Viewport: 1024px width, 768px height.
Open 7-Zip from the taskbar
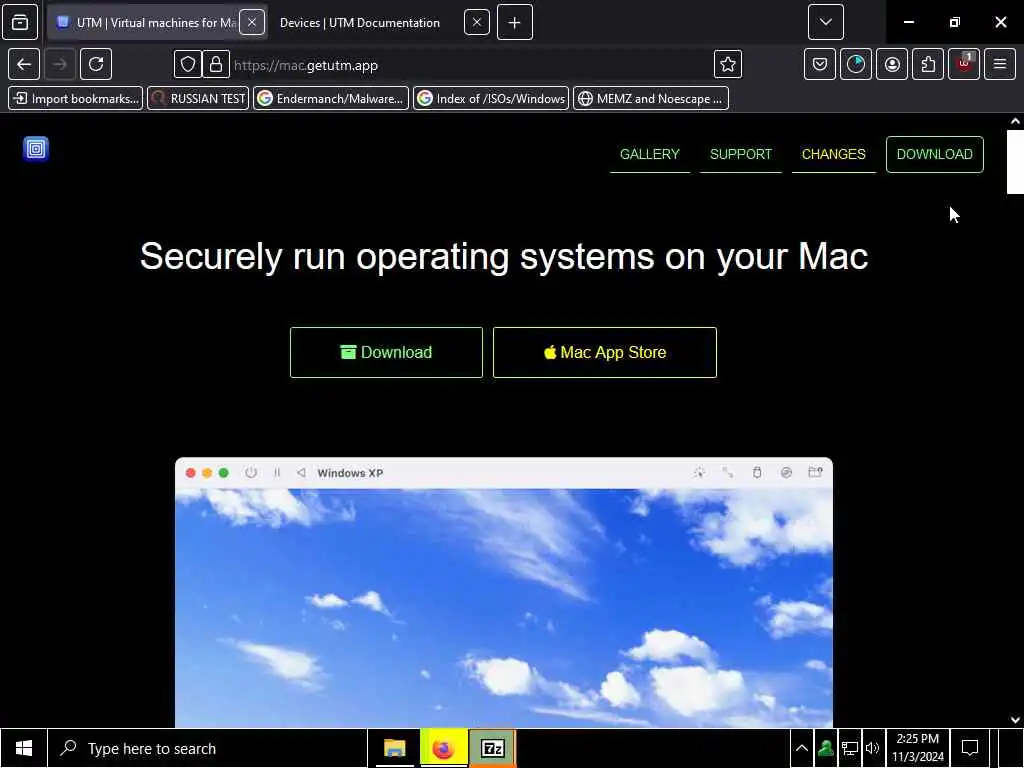coord(492,748)
